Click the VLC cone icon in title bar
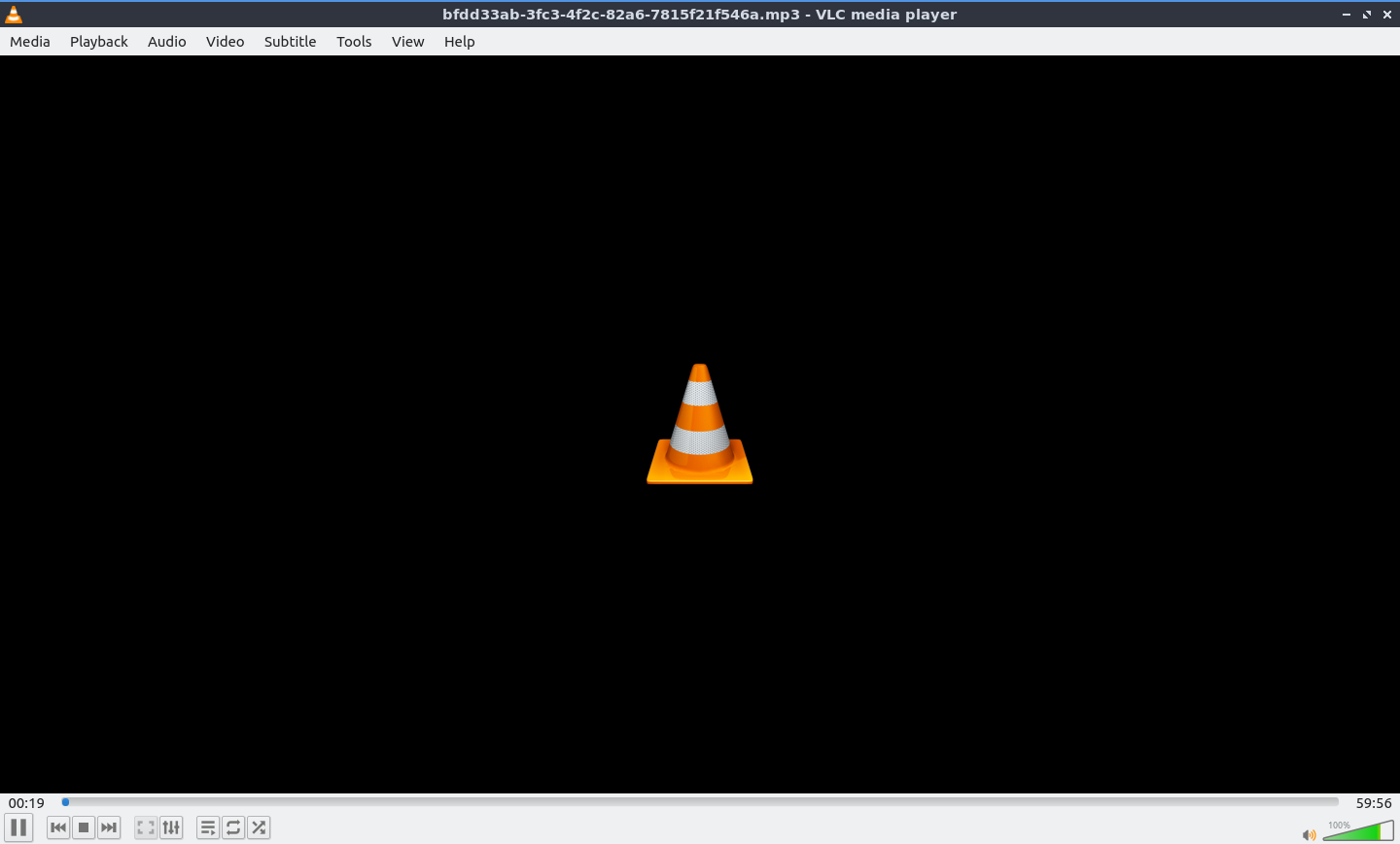The width and height of the screenshot is (1400, 844). [14, 15]
